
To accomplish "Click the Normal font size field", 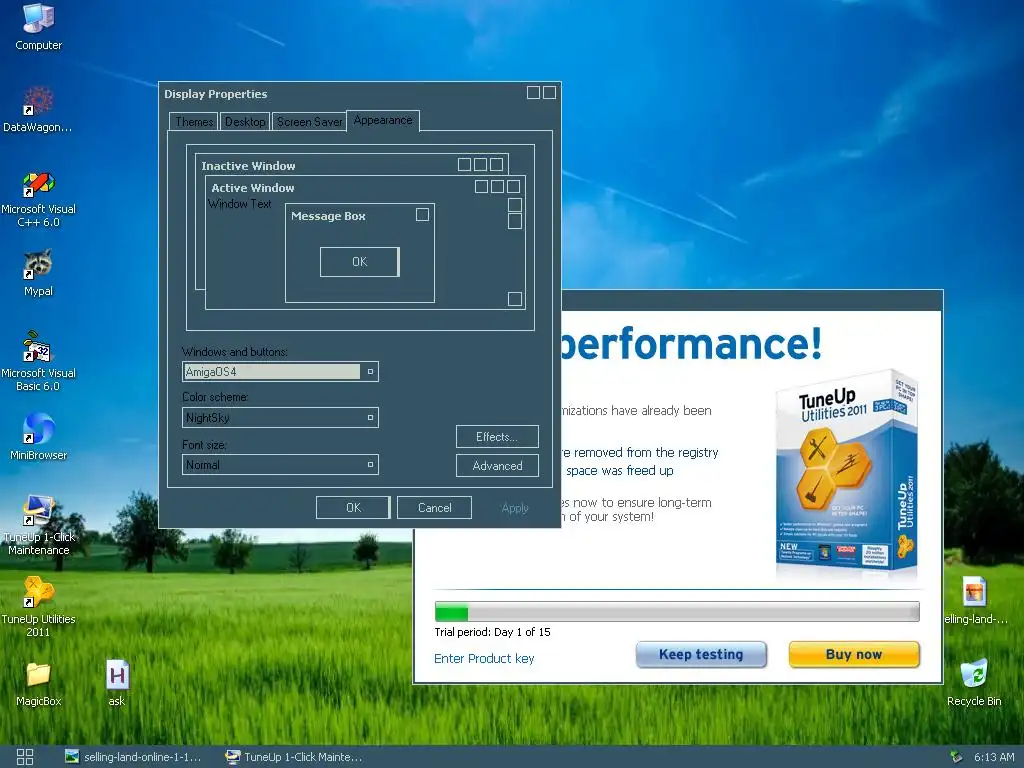I will pyautogui.click(x=280, y=464).
